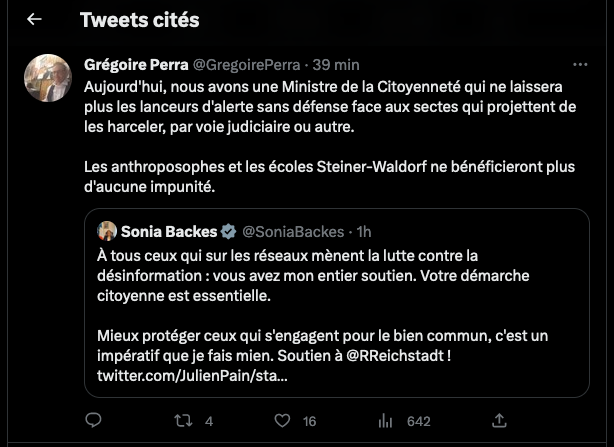The image size is (614, 447).
Task: Open Grégoire Perra's display name link
Action: pos(134,63)
